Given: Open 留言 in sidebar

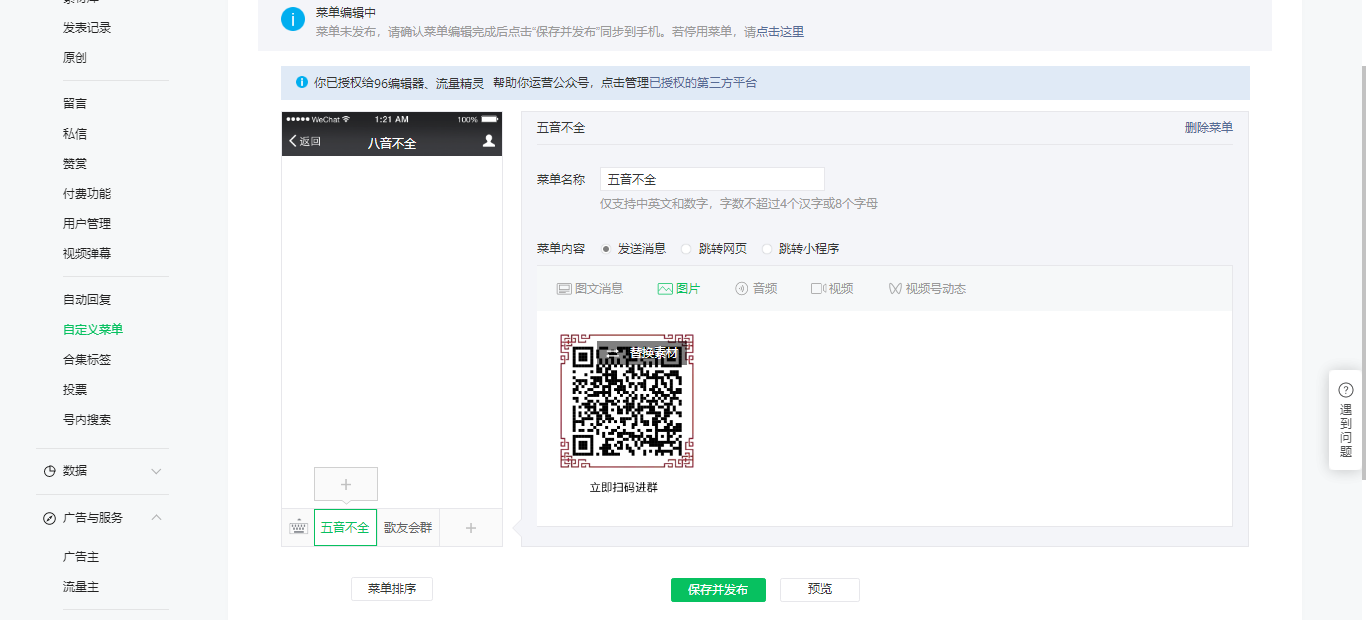Looking at the screenshot, I should tap(75, 104).
